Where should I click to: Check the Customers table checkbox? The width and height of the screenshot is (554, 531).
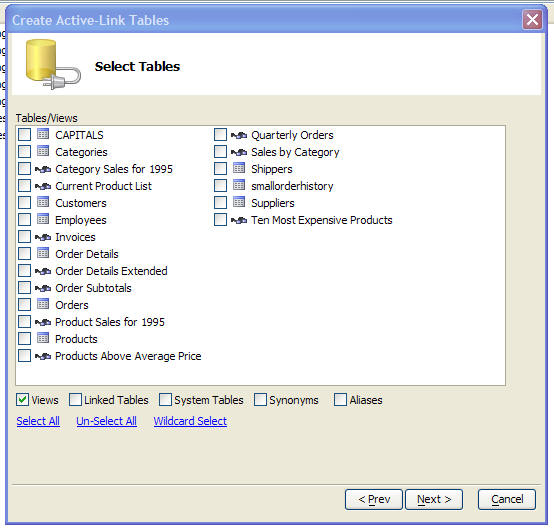[x=24, y=202]
